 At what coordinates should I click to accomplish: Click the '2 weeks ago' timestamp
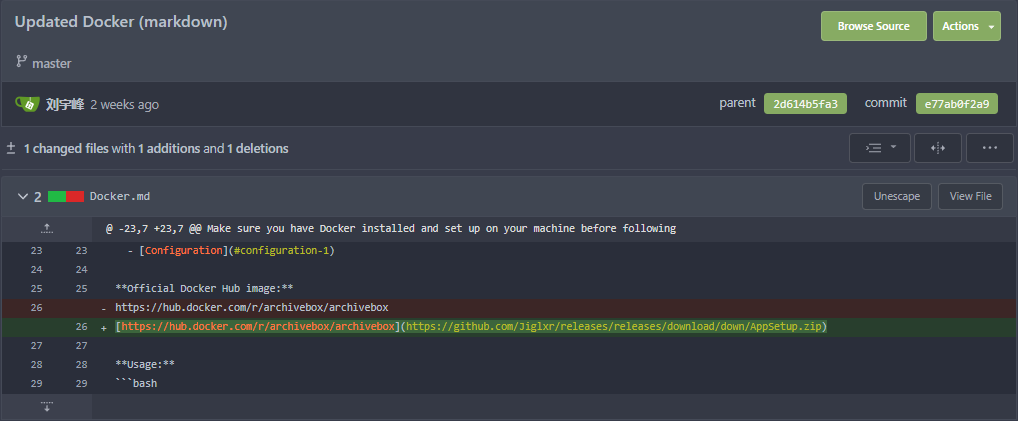coord(124,105)
